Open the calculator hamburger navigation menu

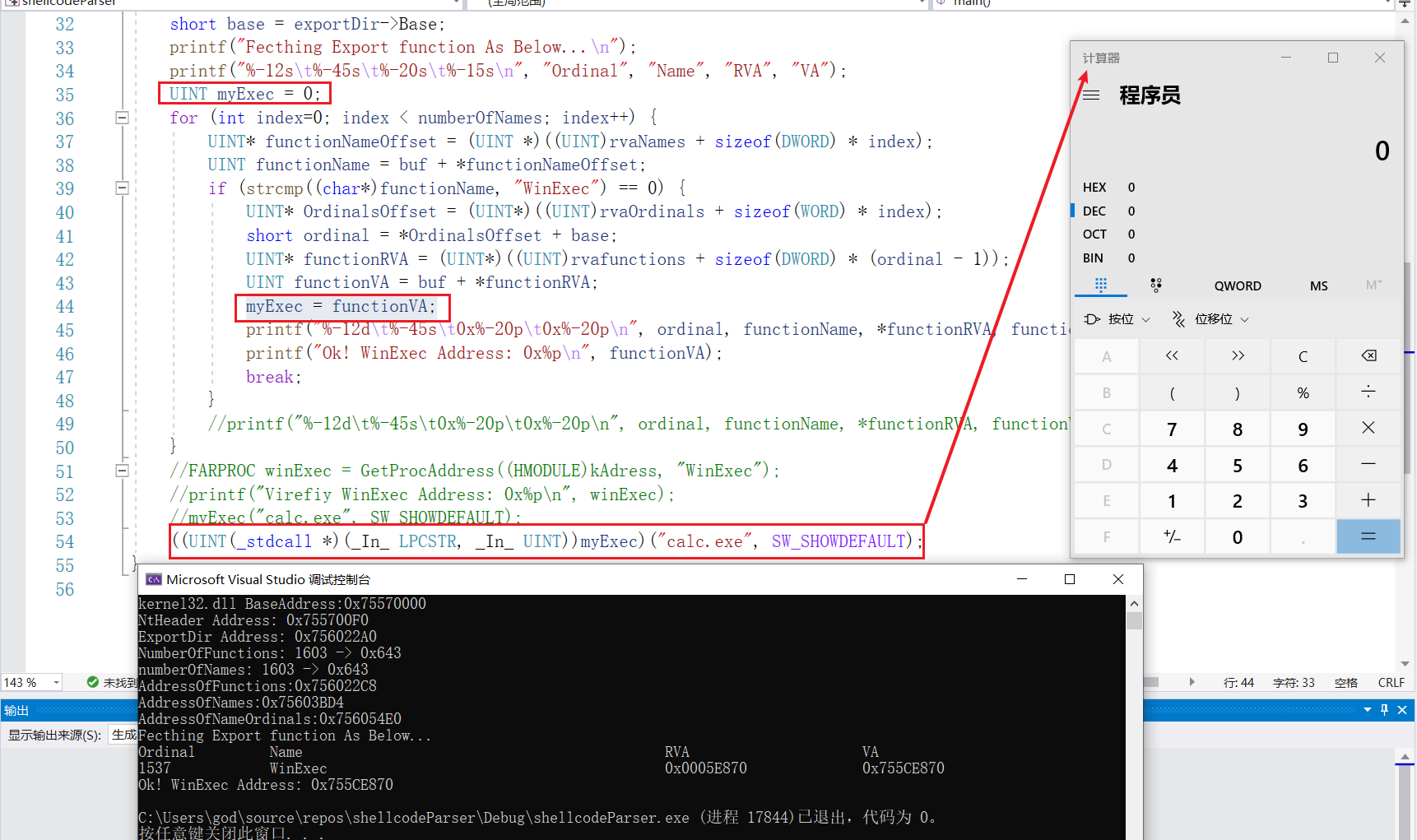(1091, 95)
